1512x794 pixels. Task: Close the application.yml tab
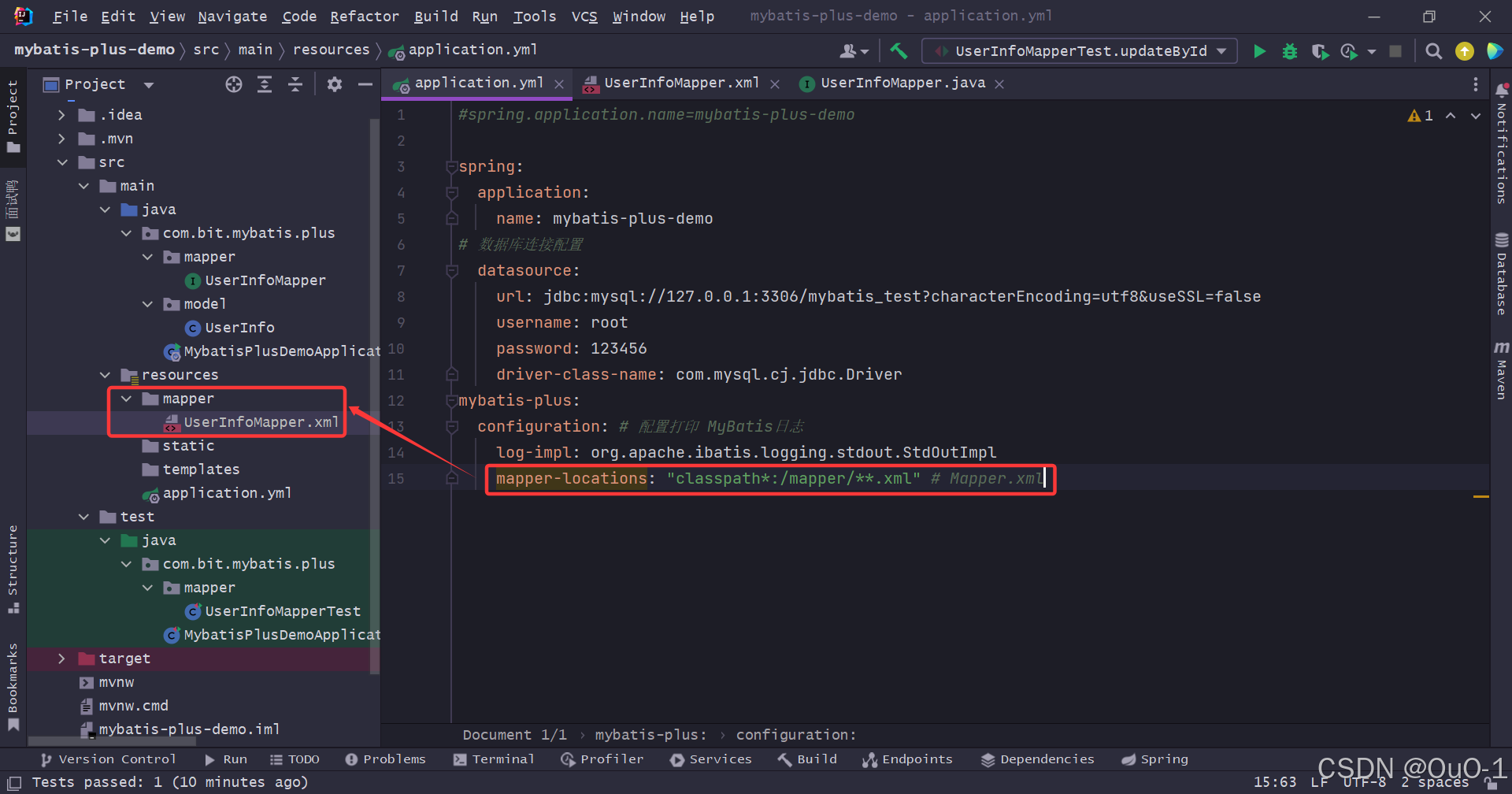(x=559, y=84)
